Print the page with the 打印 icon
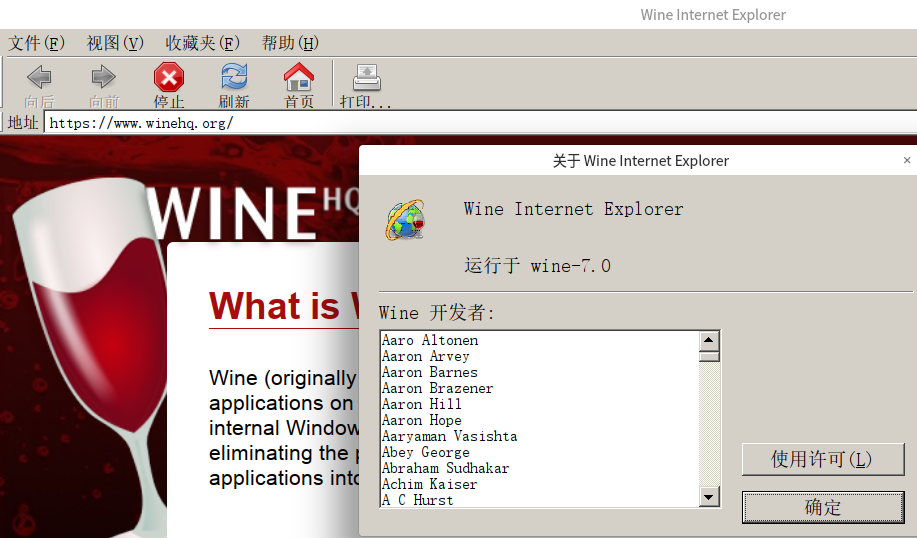This screenshot has height=538, width=917. pos(367,78)
